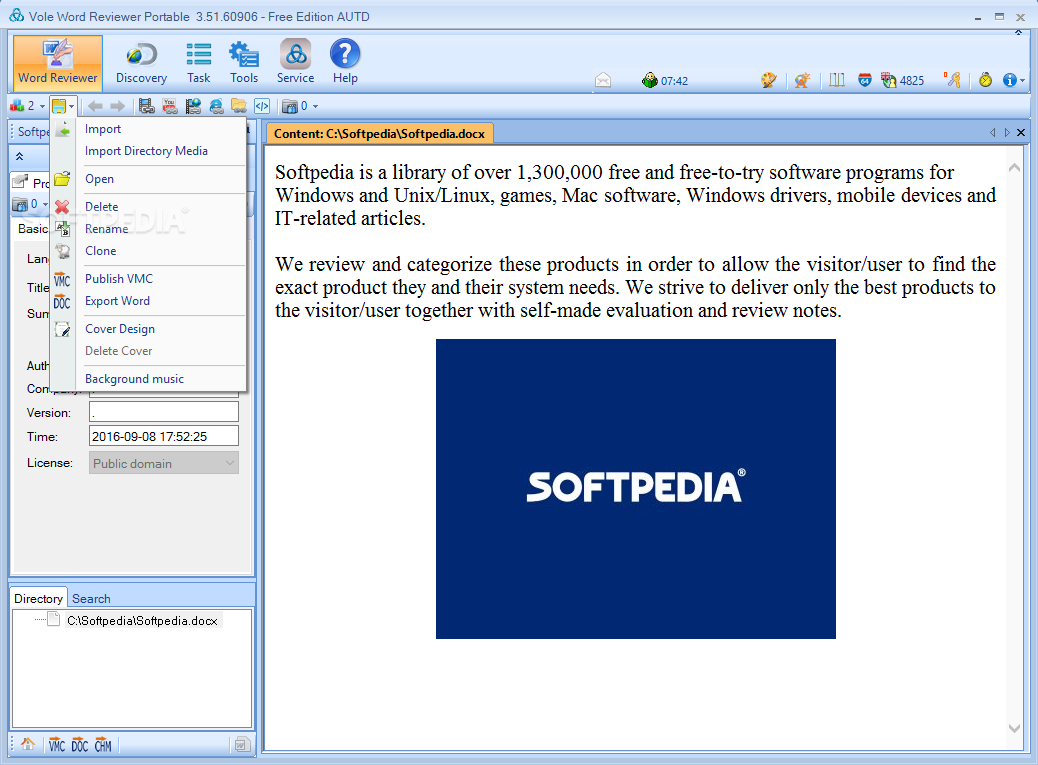The image size is (1038, 765).
Task: Switch to the Directory tab
Action: coord(38,598)
